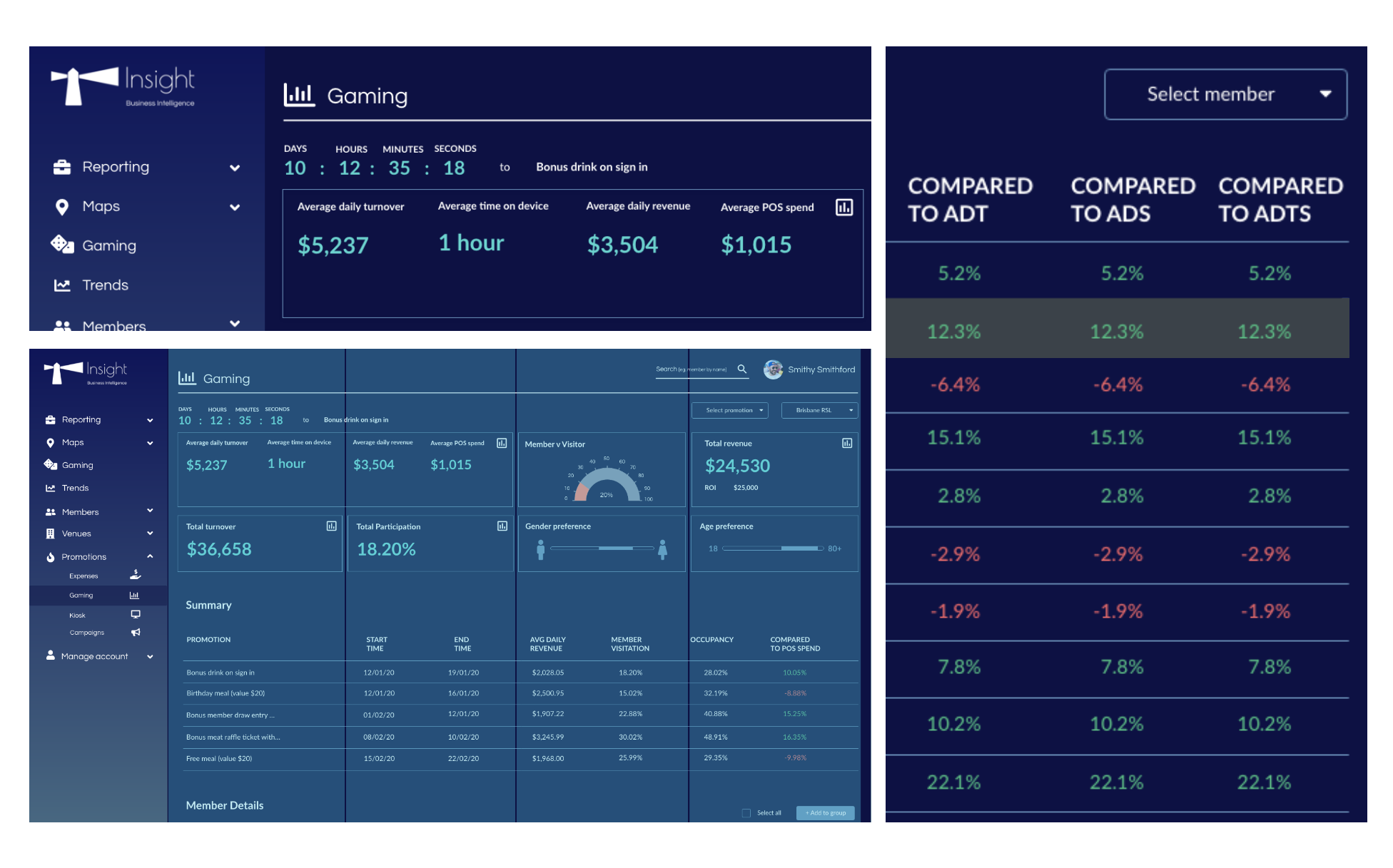
Task: Click the Reporting briefcase icon in the enlarged top sidebar
Action: click(x=62, y=167)
